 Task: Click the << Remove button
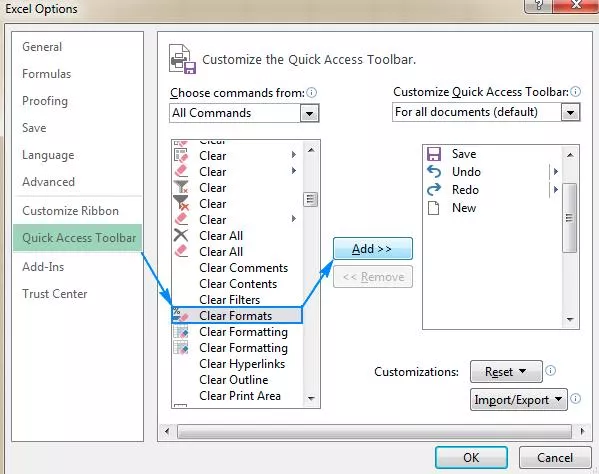[372, 277]
